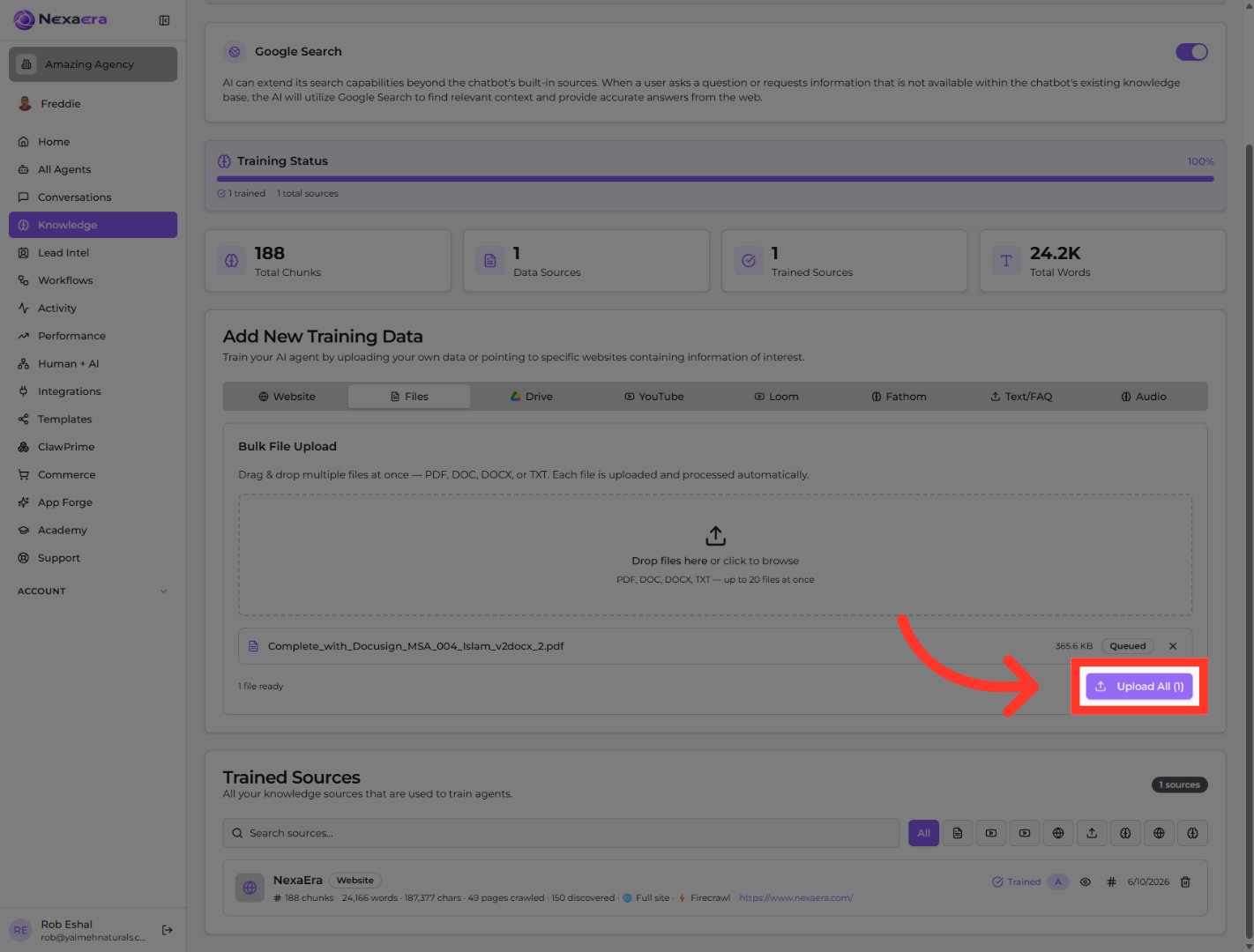This screenshot has width=1254, height=952.
Task: Click the Academy graduation cap icon
Action: click(24, 530)
